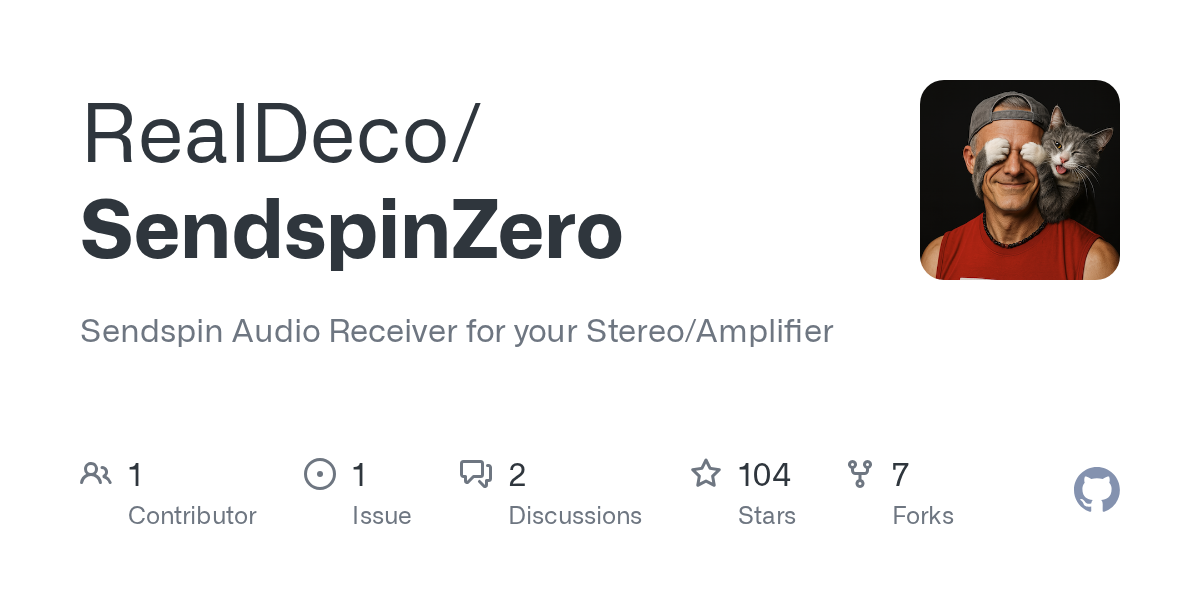Image resolution: width=1200 pixels, height=600 pixels.
Task: Select the Forks label
Action: click(922, 516)
